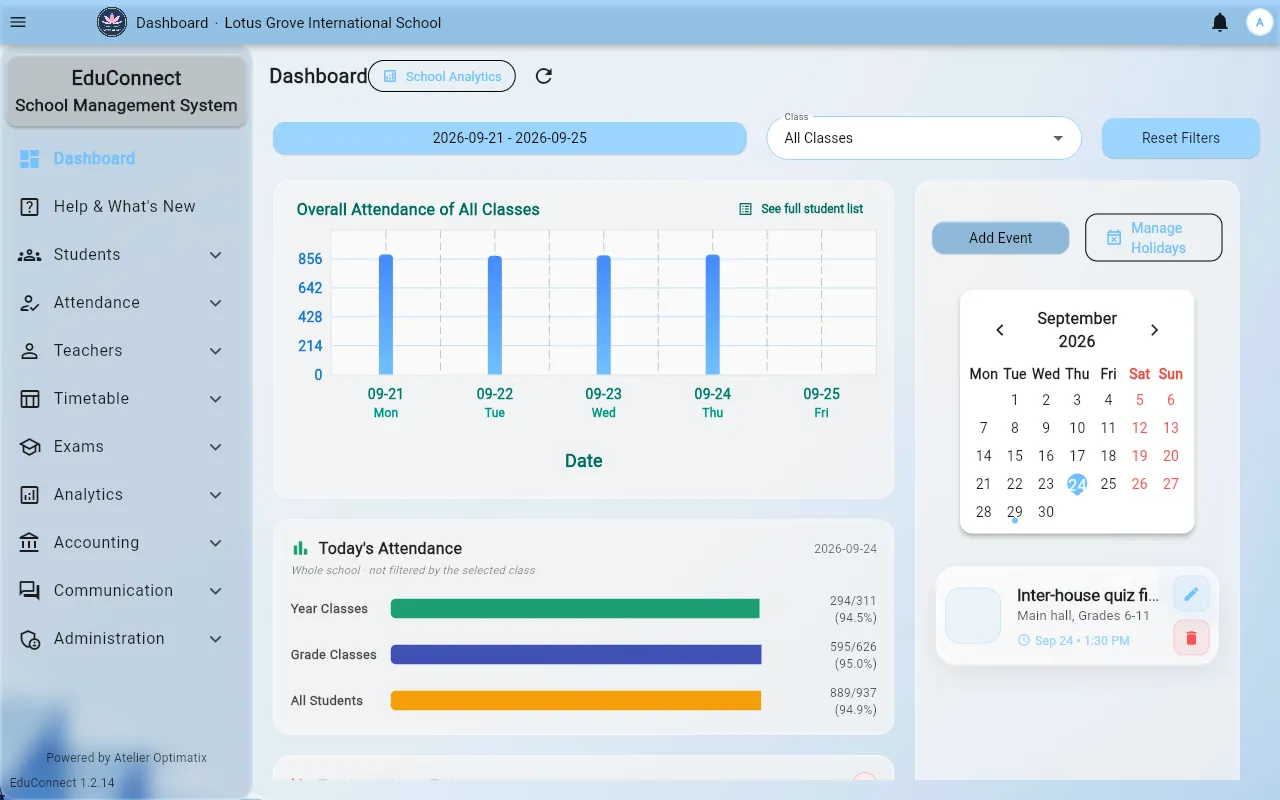Click the Help & What's New question icon
1280x800 pixels.
tap(30, 207)
